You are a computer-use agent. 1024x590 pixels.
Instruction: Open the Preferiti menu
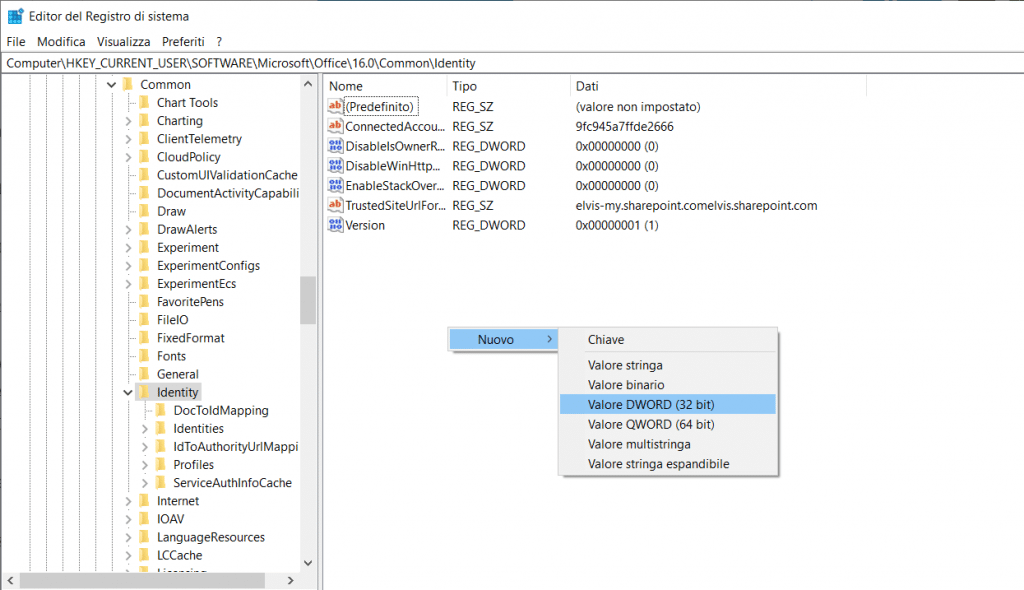[183, 42]
